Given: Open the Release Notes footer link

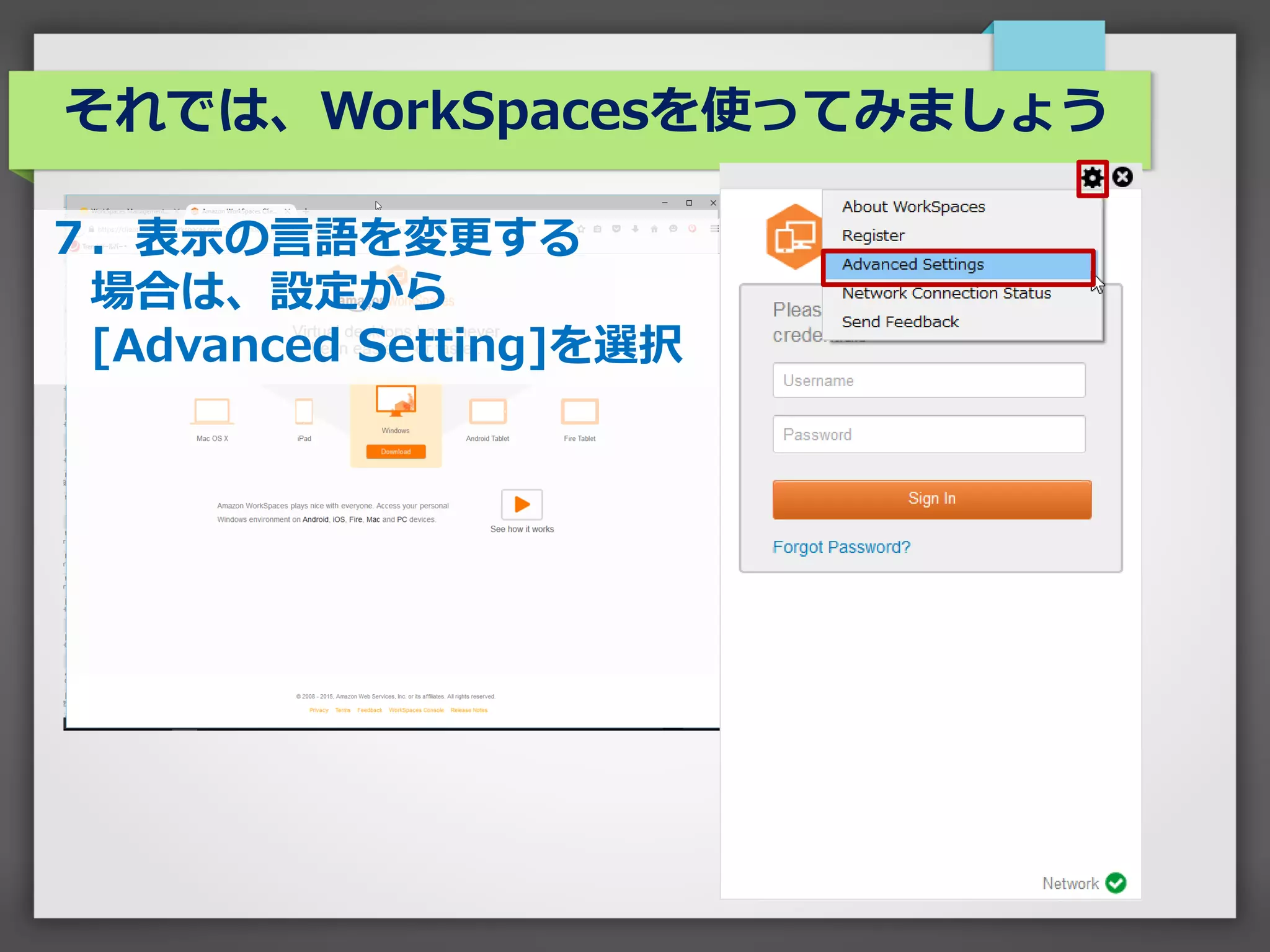Looking at the screenshot, I should click(469, 710).
